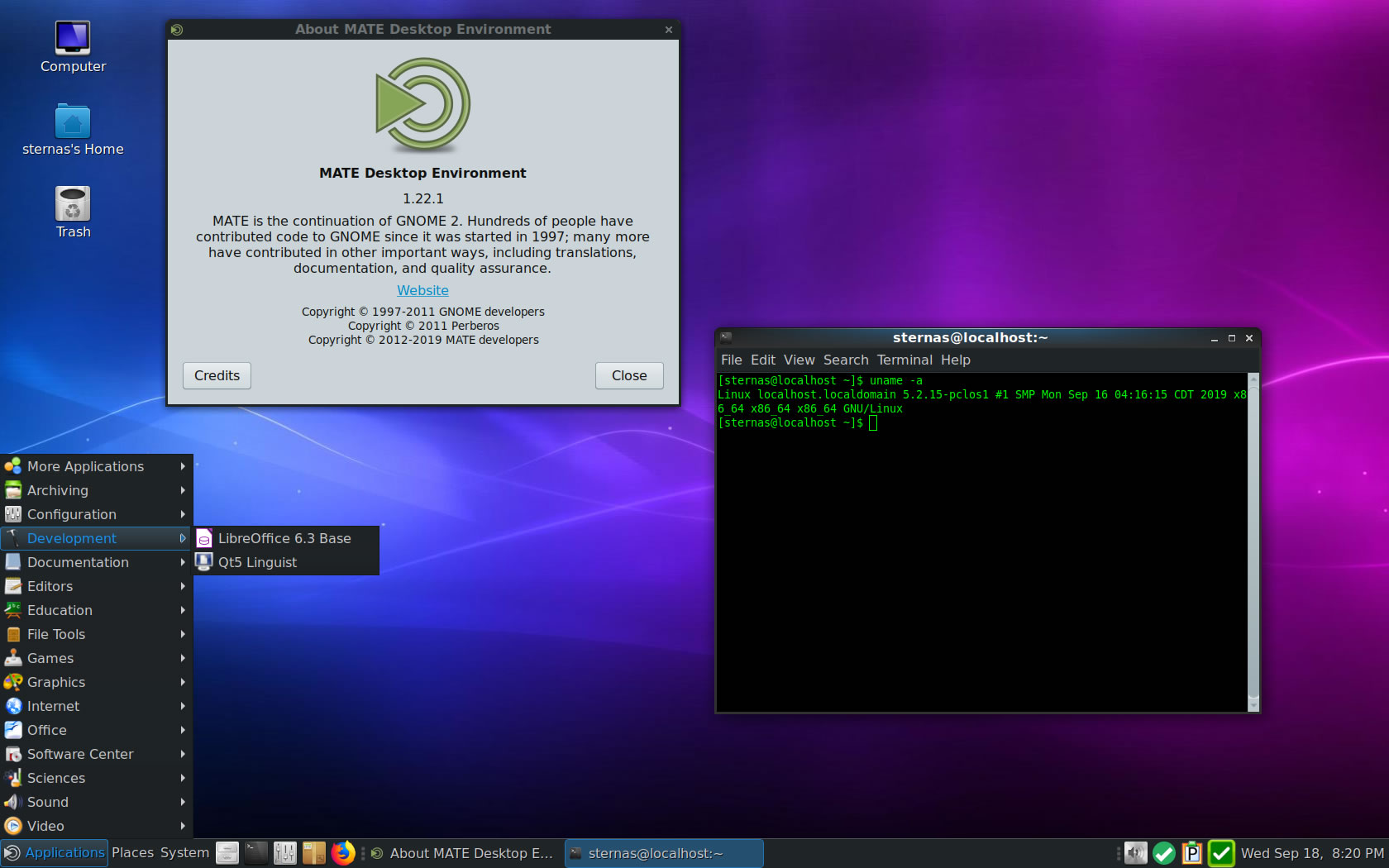The image size is (1389, 868).
Task: Open terminal Edit menu
Action: 762,360
